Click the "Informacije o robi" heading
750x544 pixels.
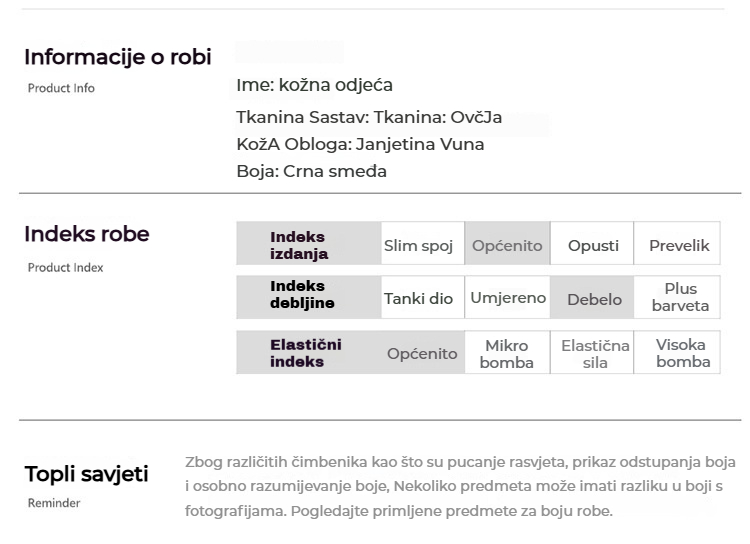[x=118, y=57]
